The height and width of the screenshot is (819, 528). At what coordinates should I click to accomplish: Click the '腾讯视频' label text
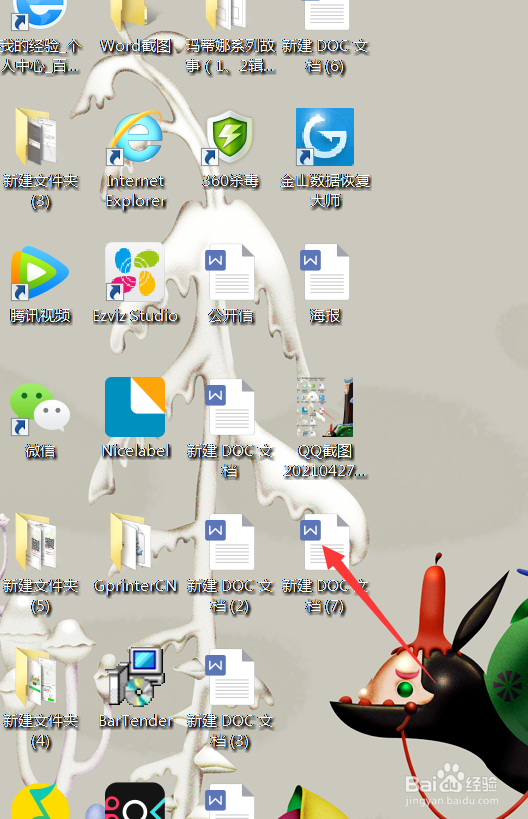point(40,315)
